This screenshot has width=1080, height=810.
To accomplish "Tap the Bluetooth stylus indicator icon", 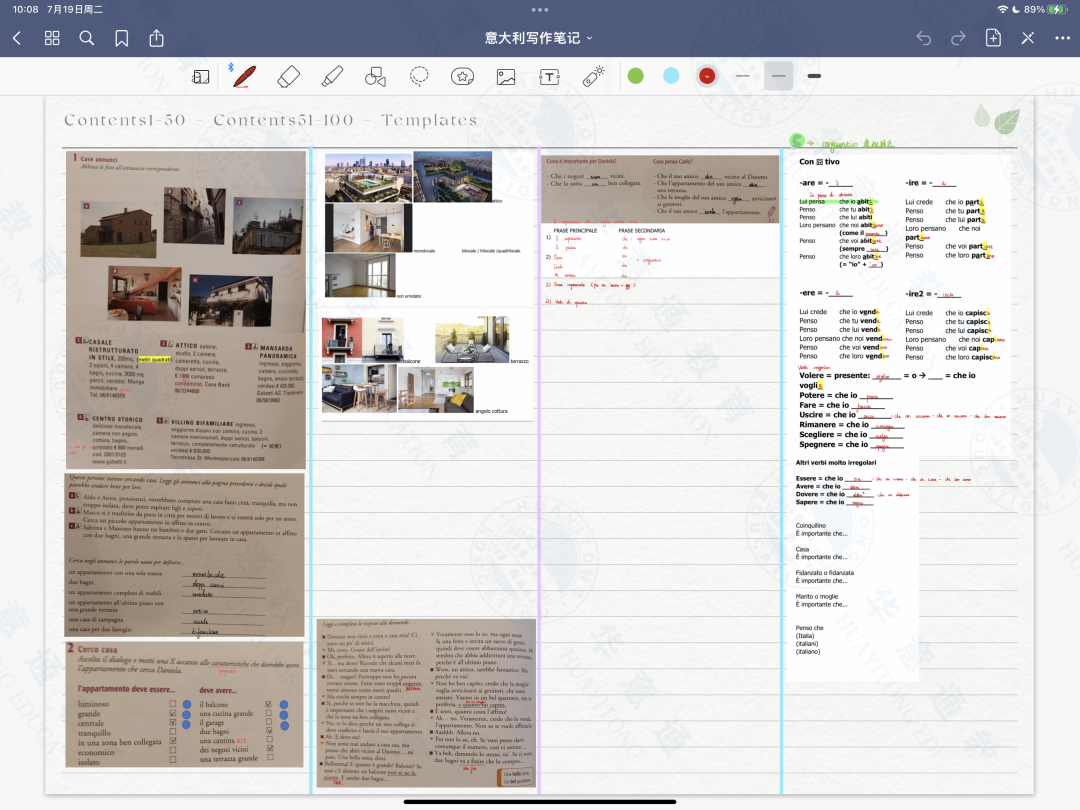I will tap(231, 68).
